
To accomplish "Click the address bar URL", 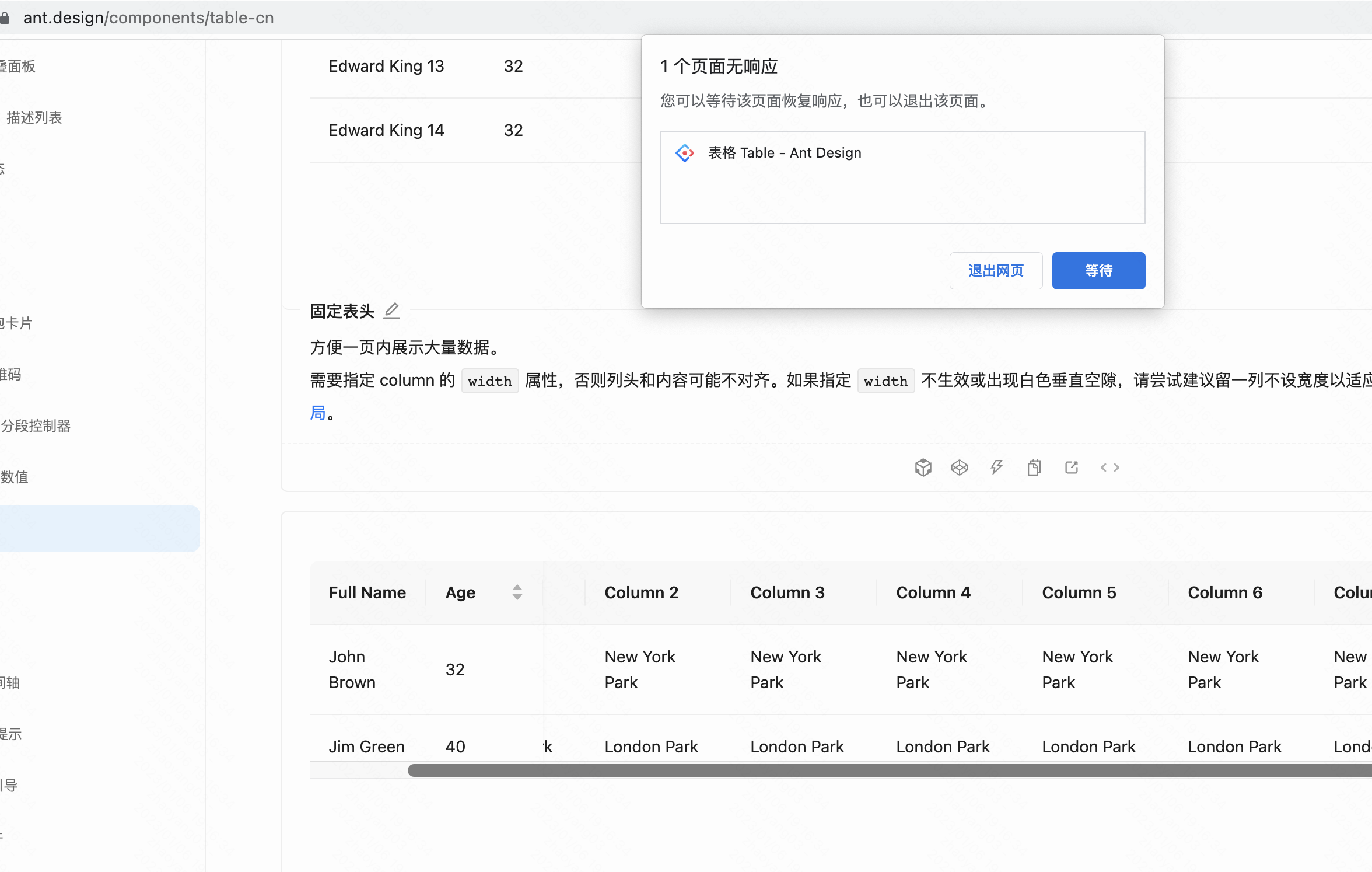I will pyautogui.click(x=149, y=18).
